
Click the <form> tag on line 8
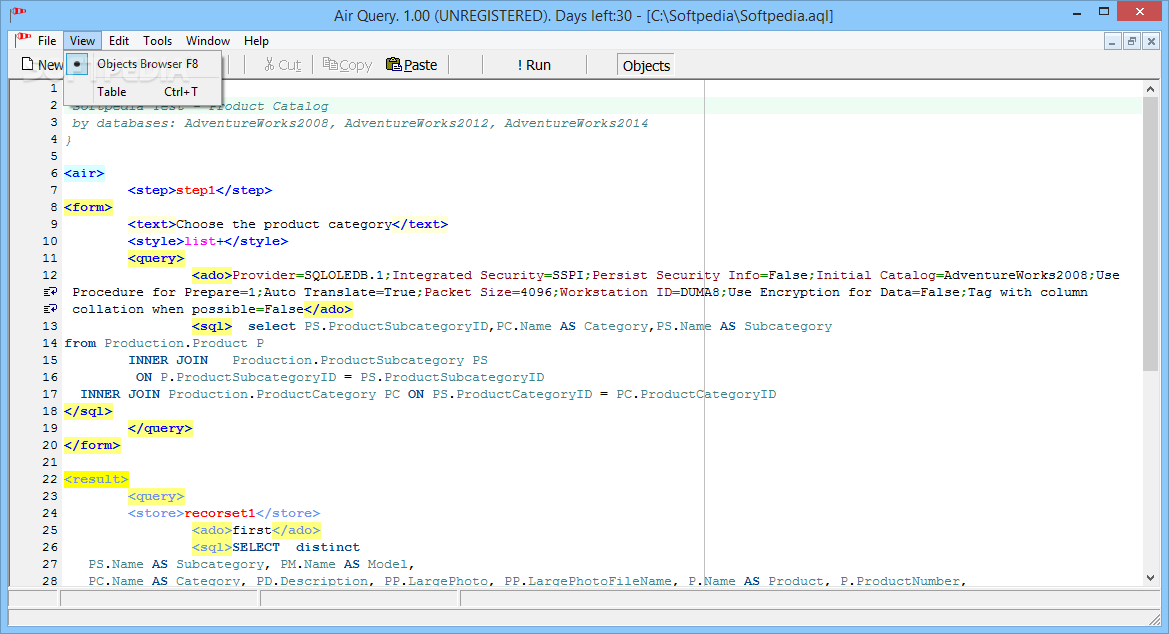tap(88, 207)
